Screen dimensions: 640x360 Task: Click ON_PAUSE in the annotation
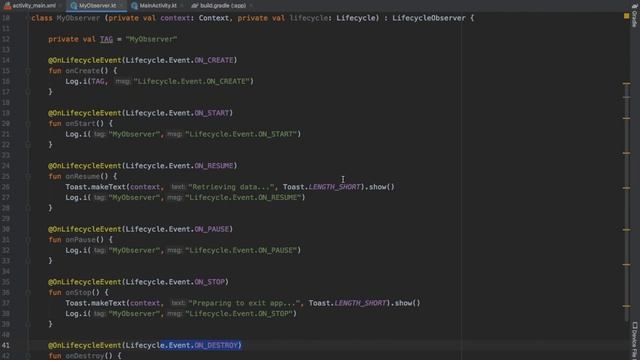click(211, 229)
